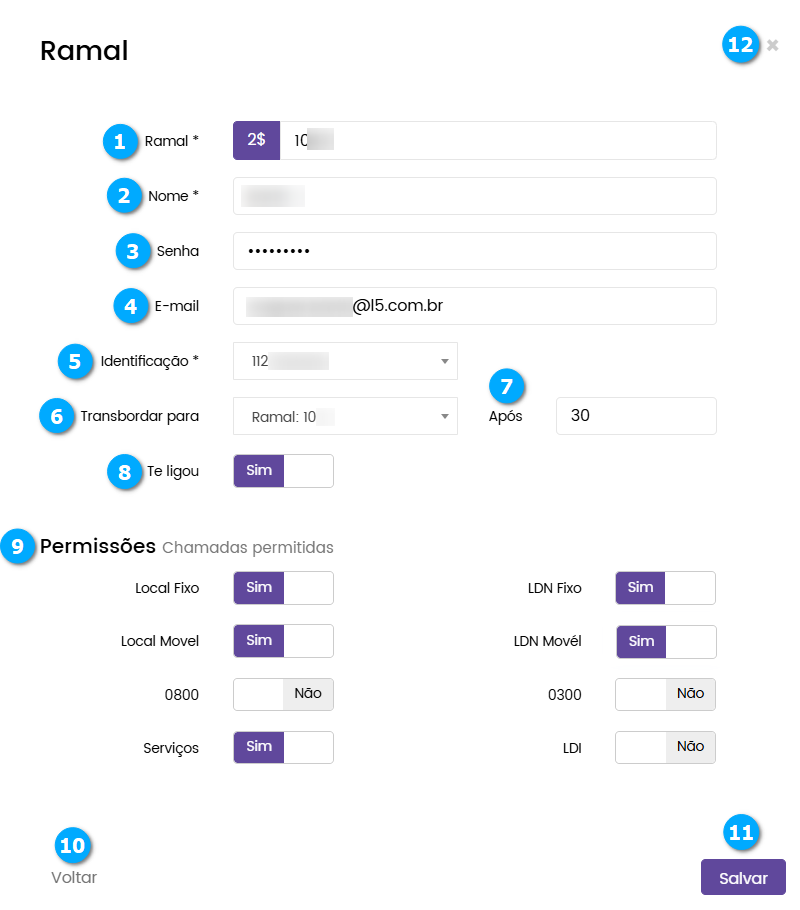Focus the Ramal number input field
800x910 pixels.
click(497, 141)
